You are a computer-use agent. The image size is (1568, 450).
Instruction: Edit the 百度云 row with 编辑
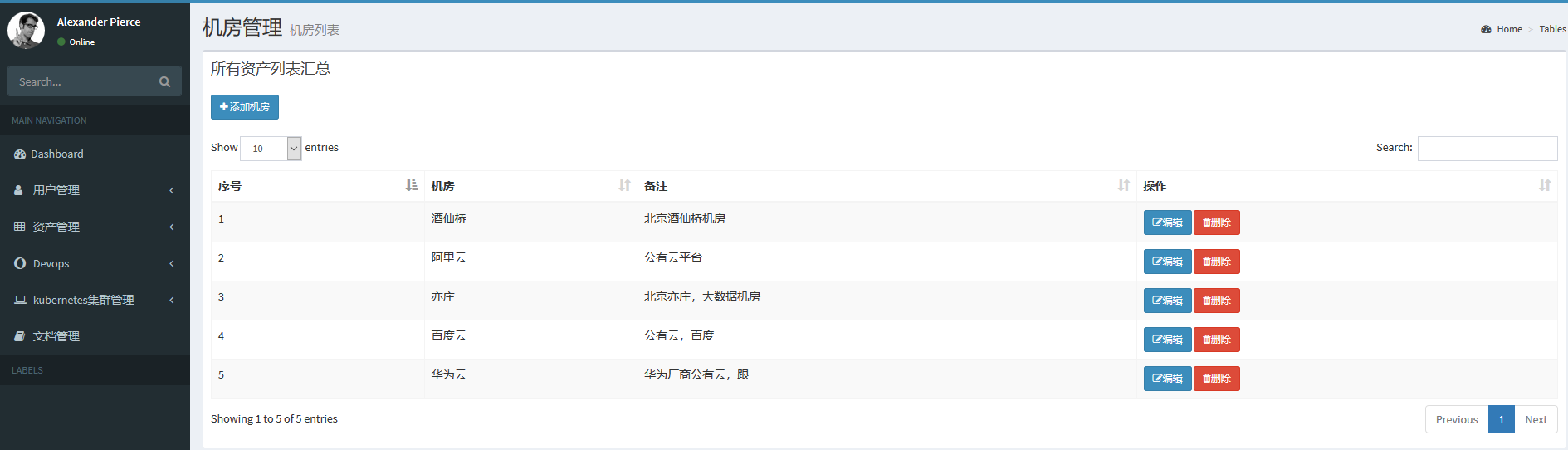pyautogui.click(x=1167, y=340)
